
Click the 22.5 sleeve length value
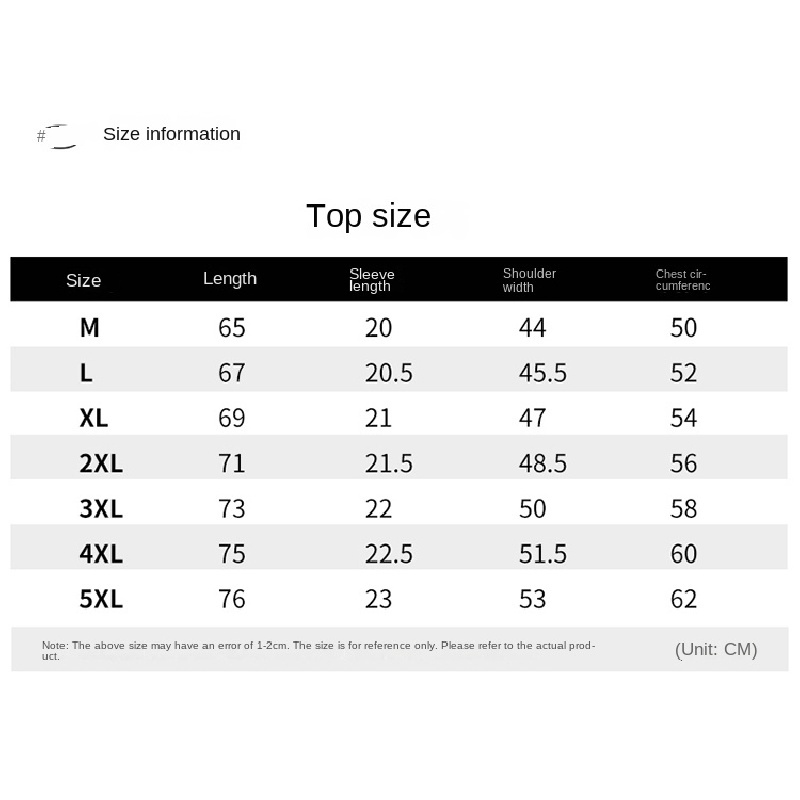(x=388, y=554)
